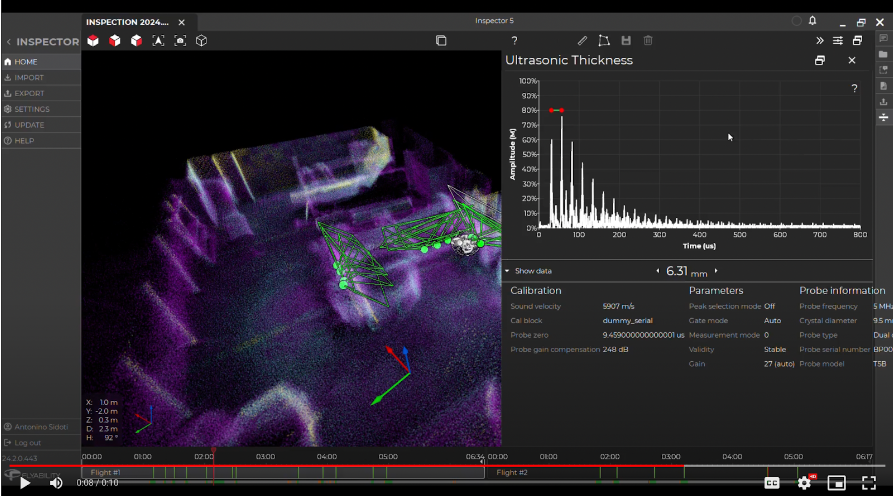
Task: Open the document report icon in right sidebar
Action: tap(883, 86)
